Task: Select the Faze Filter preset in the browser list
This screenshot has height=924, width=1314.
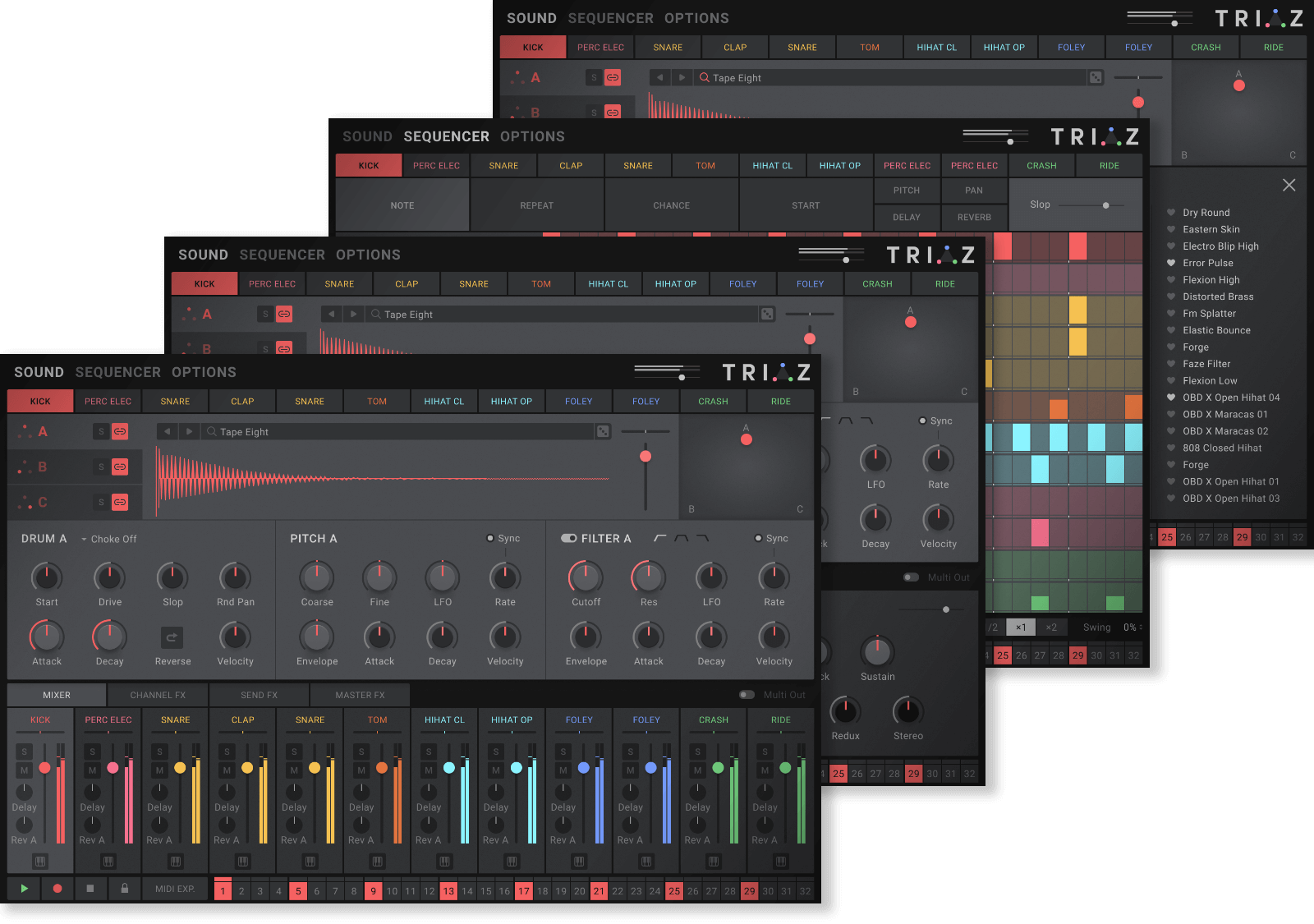Action: [1206, 364]
